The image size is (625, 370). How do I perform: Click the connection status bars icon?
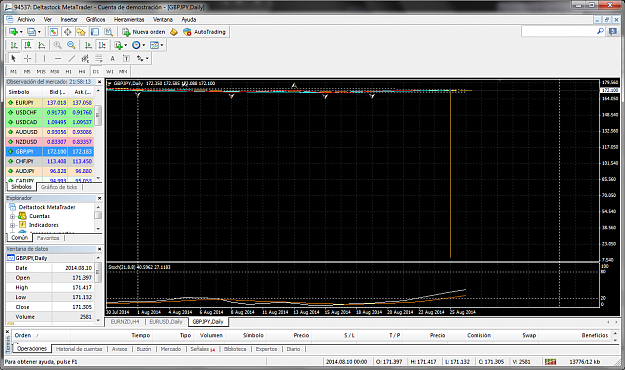550,362
